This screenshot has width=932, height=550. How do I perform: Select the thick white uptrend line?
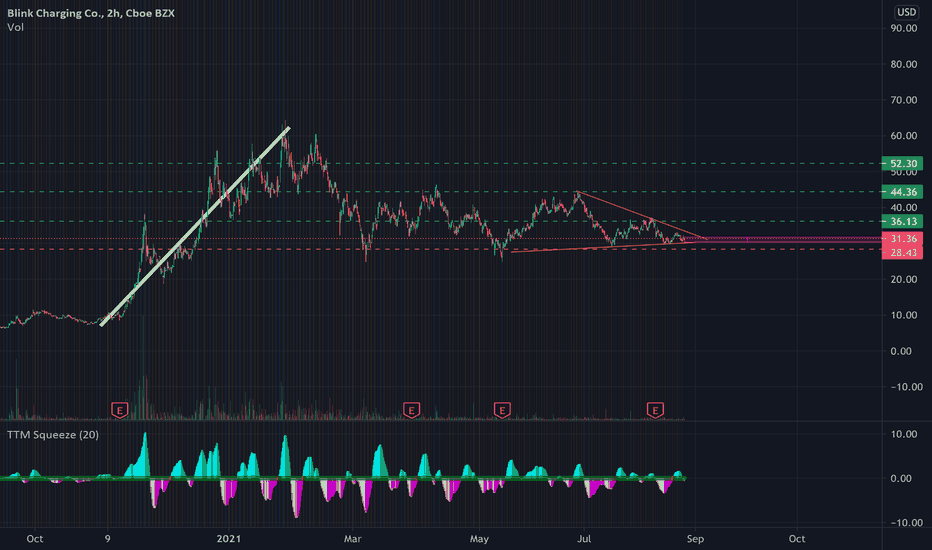coord(195,227)
